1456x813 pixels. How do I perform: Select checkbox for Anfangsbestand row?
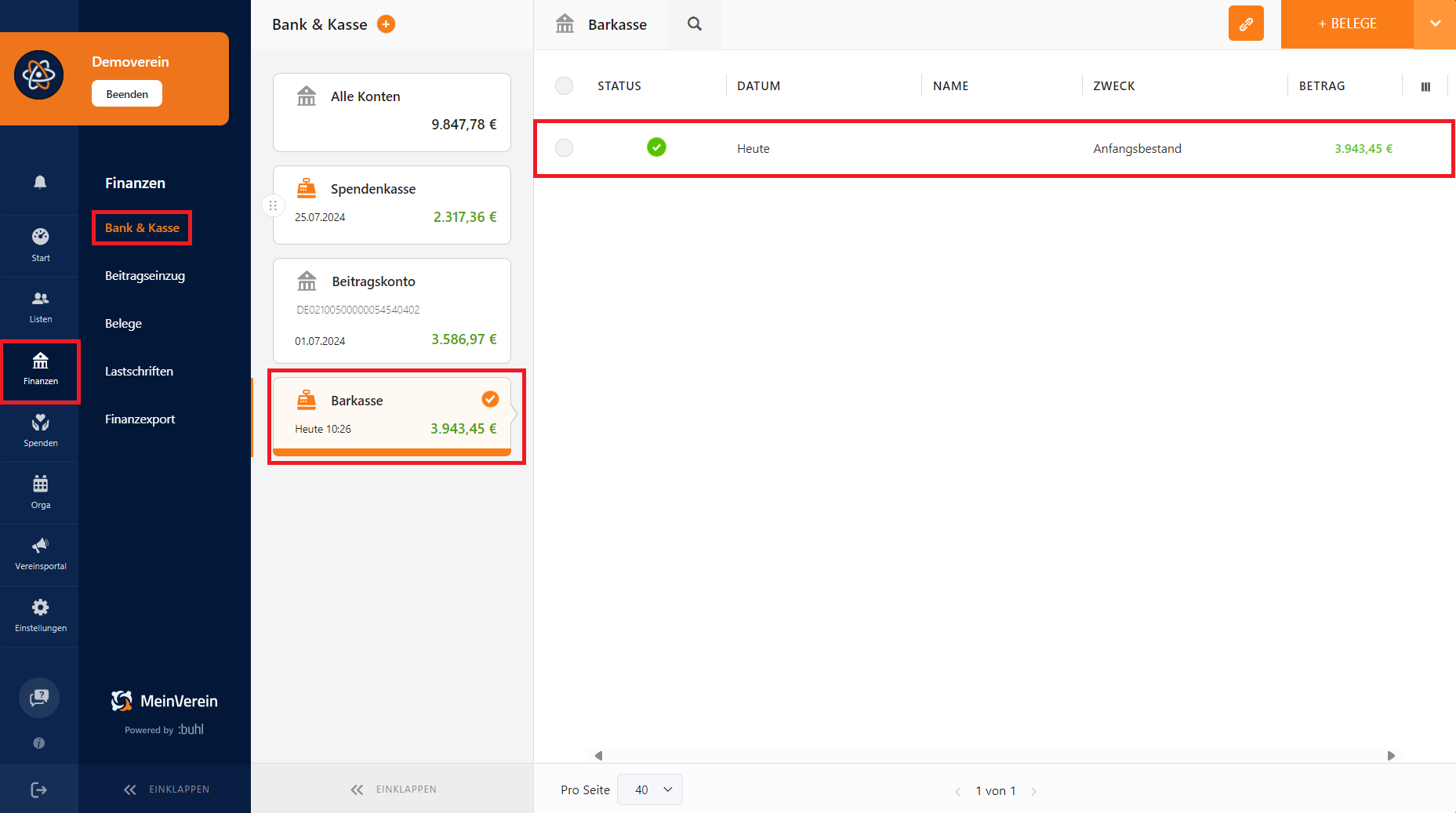coord(564,147)
